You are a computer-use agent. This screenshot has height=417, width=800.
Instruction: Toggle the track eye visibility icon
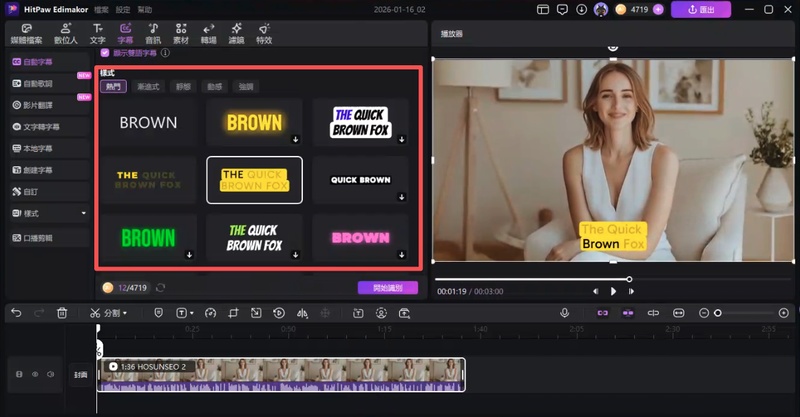[34, 374]
